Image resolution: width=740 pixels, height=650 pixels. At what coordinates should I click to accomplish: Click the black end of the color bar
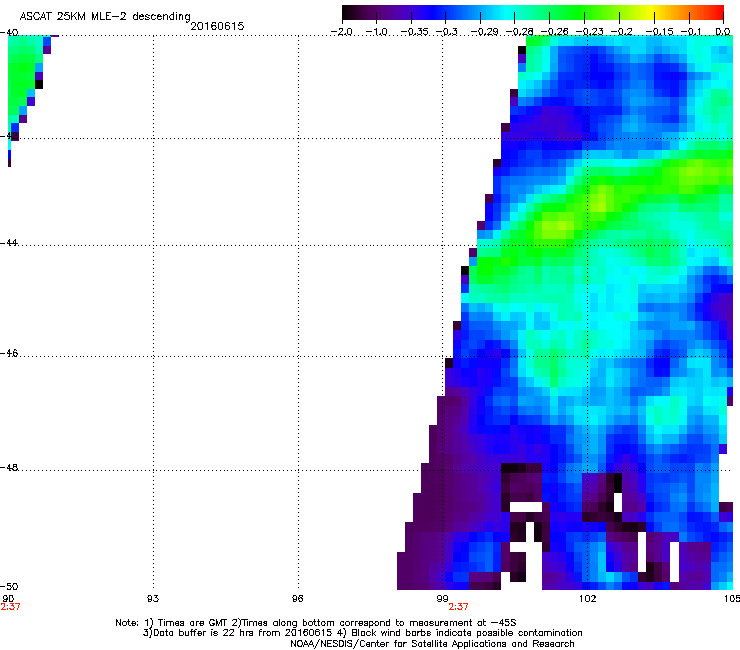click(348, 12)
